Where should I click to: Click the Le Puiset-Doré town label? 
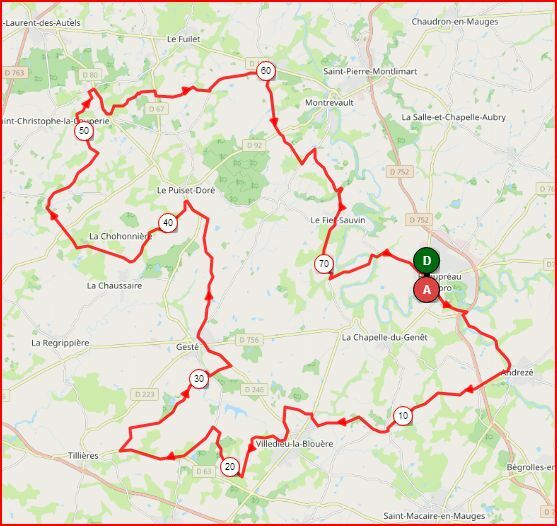coord(186,190)
